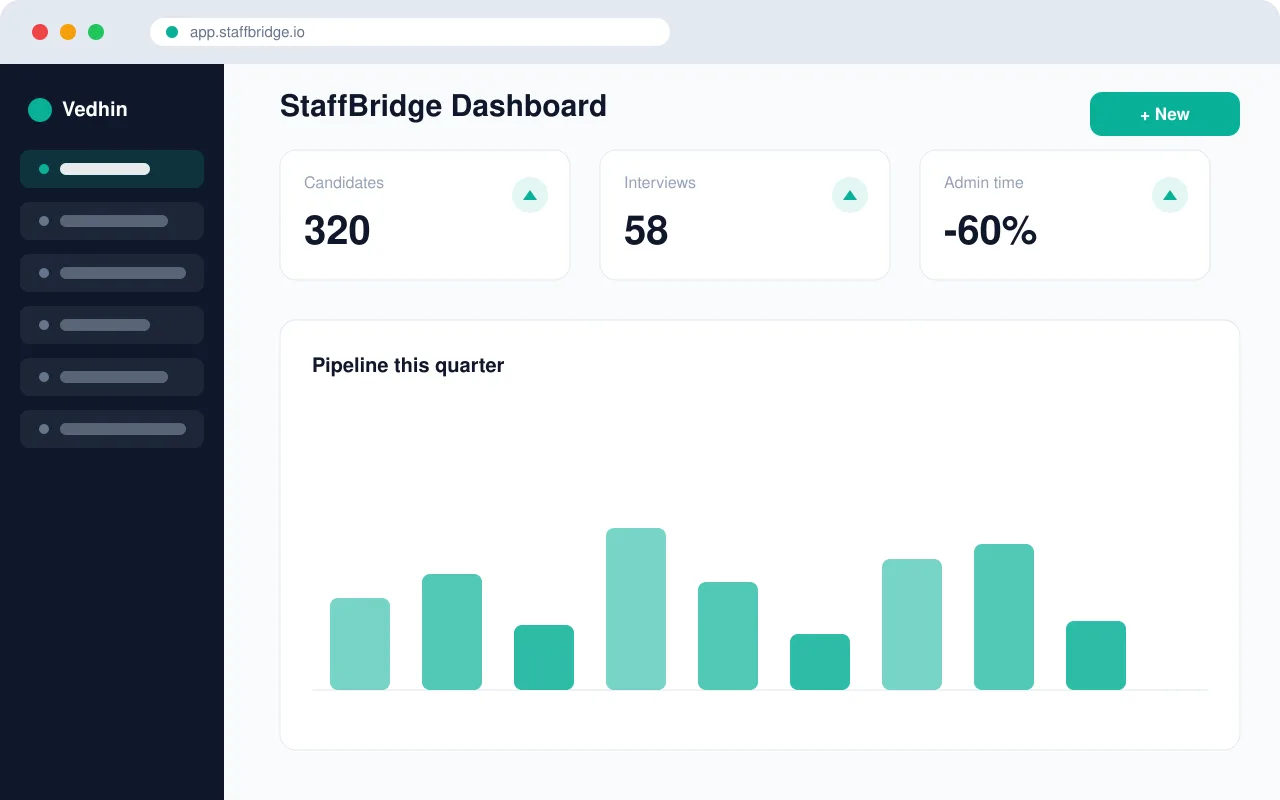Click the StaffBridge Dashboard title
Viewport: 1280px width, 800px height.
[443, 106]
